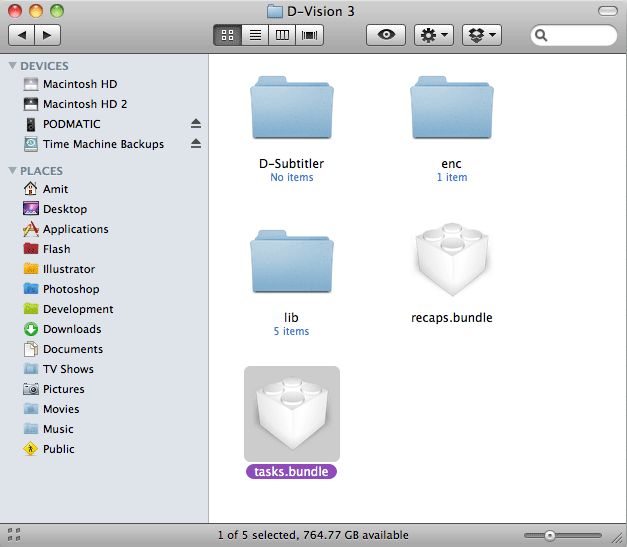Switch to column view

(282, 35)
